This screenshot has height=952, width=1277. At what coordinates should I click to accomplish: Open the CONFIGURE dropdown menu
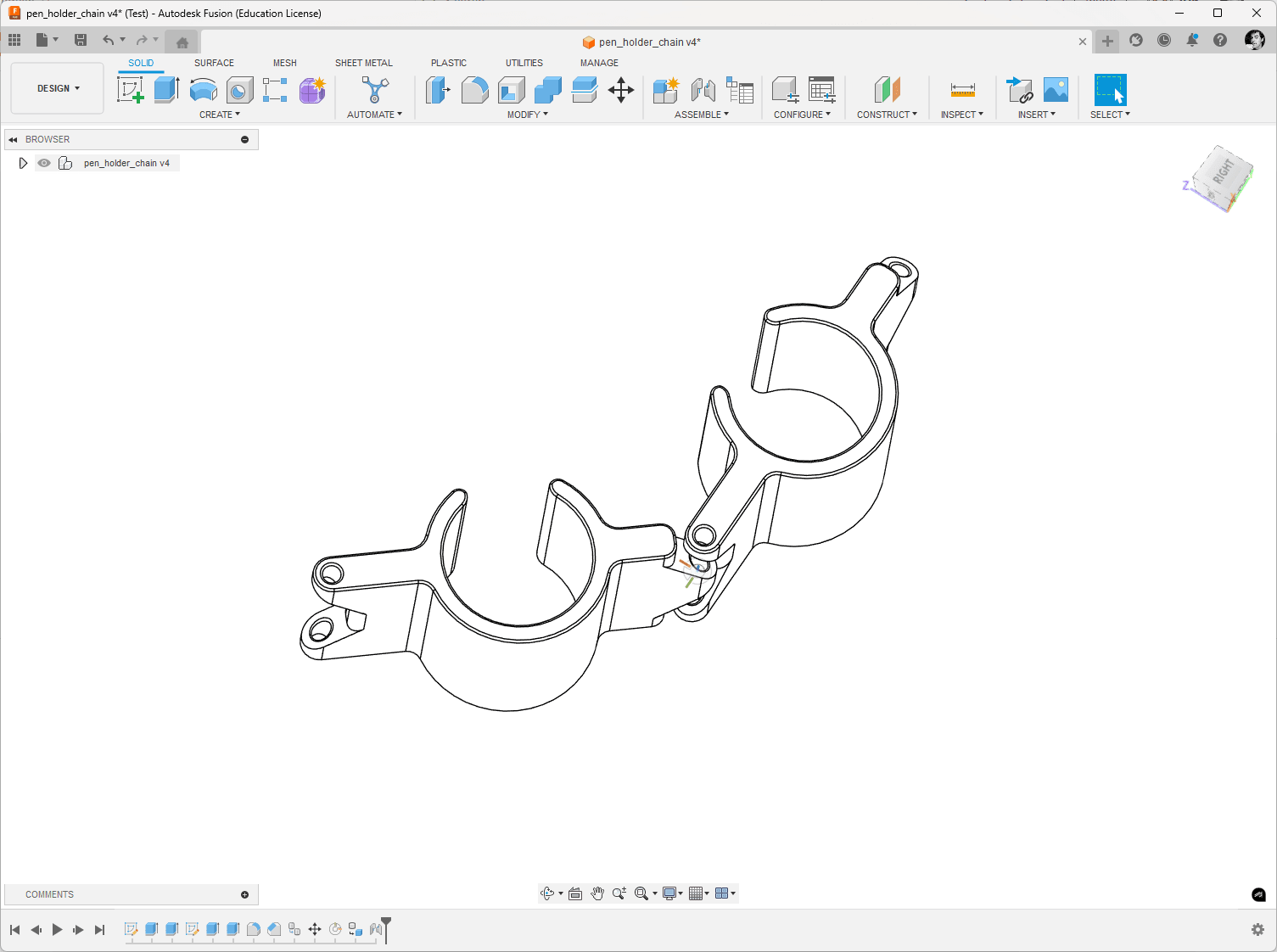802,115
